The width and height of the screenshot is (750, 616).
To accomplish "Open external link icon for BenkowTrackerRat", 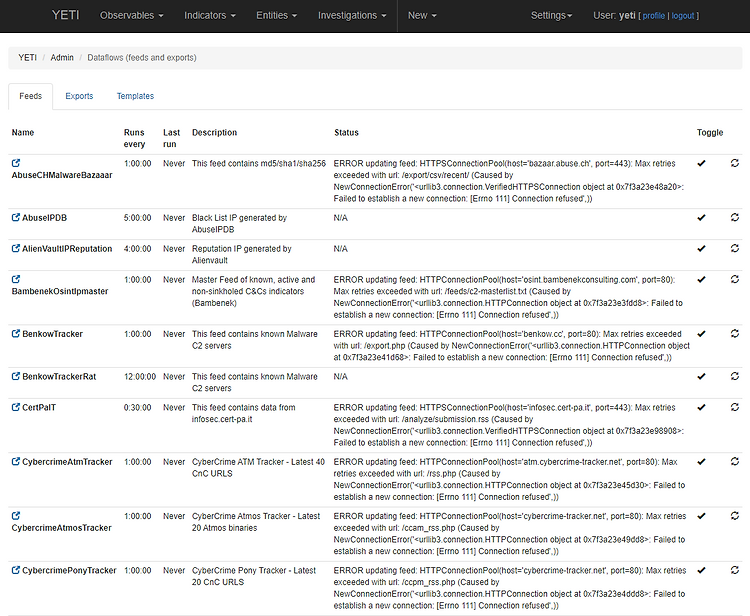I will (16, 376).
